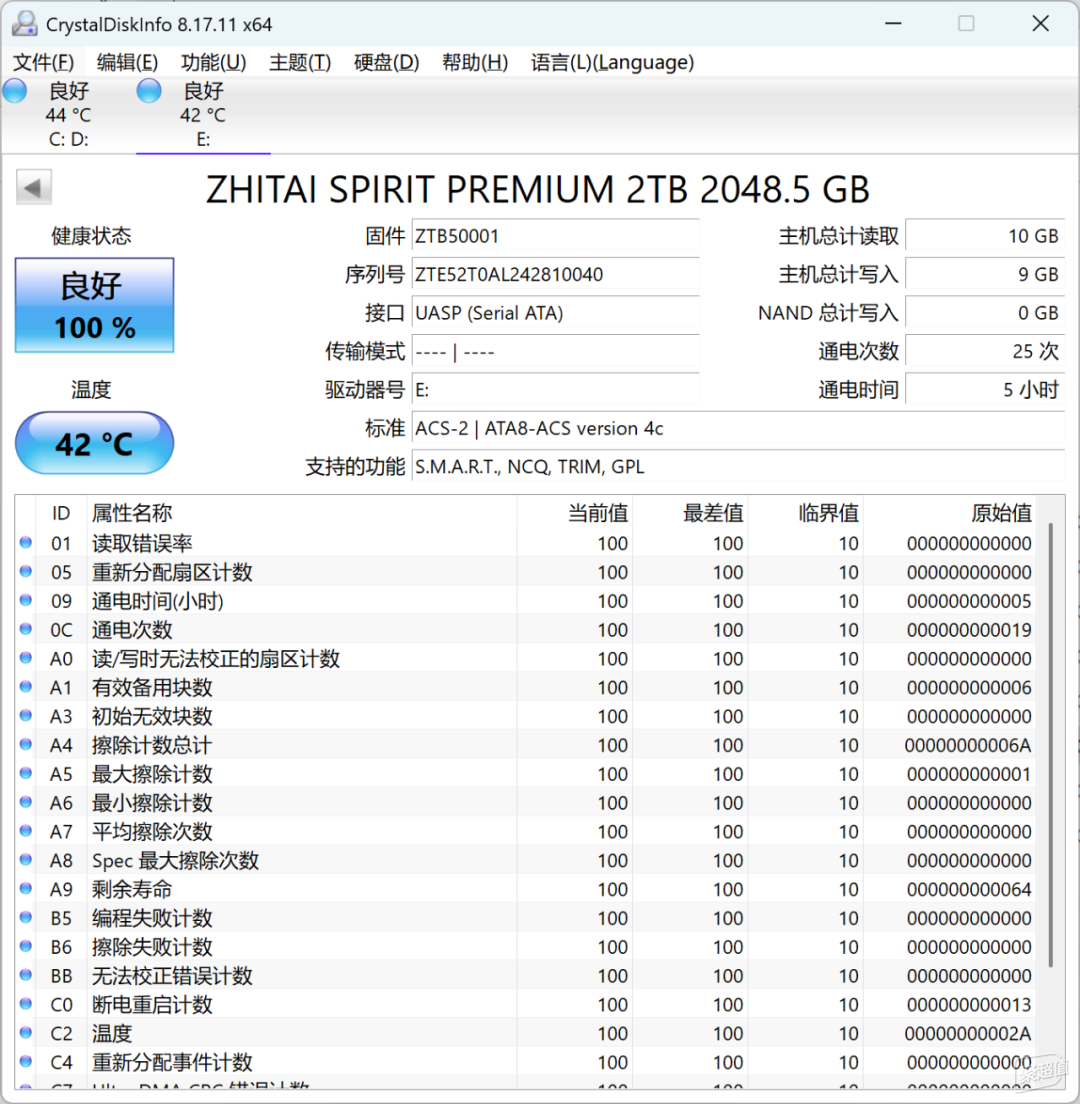Click the NAND total writes value 0 GB

[x=985, y=313]
